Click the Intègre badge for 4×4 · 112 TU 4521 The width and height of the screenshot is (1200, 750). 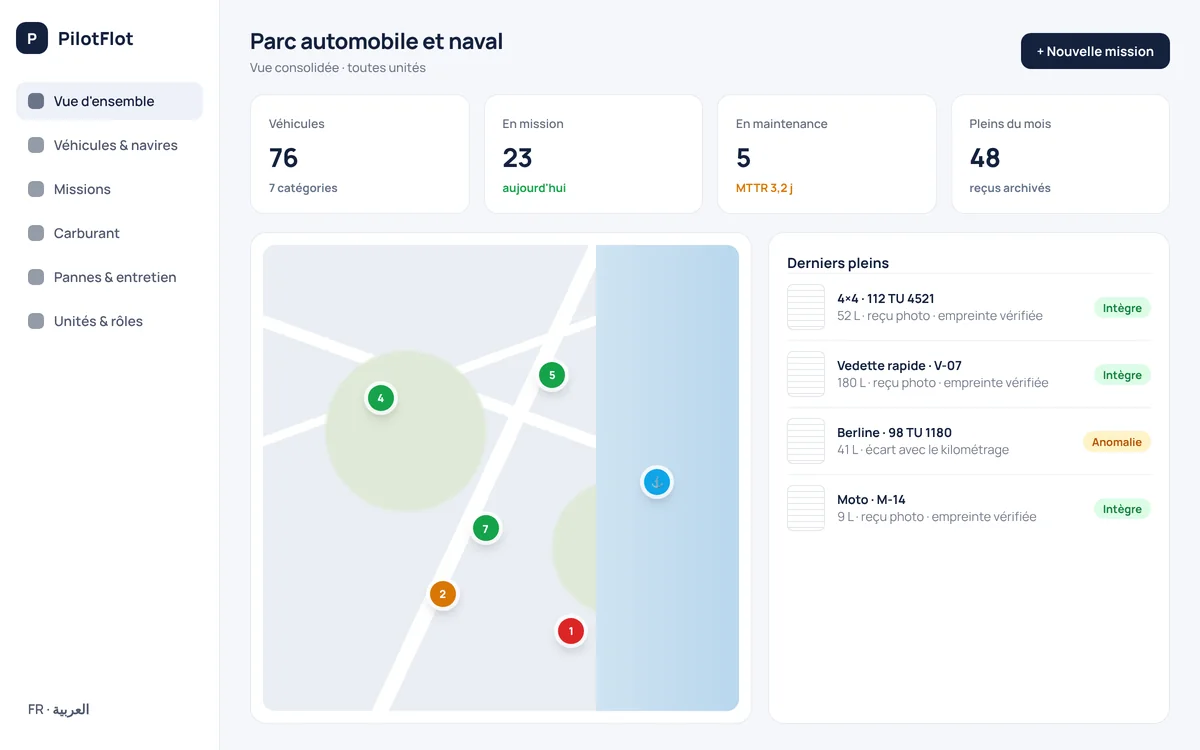coord(1122,308)
